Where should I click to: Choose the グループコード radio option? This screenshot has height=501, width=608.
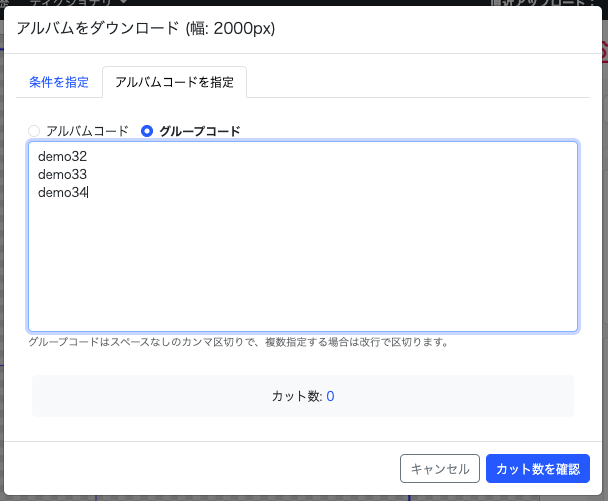[147, 131]
